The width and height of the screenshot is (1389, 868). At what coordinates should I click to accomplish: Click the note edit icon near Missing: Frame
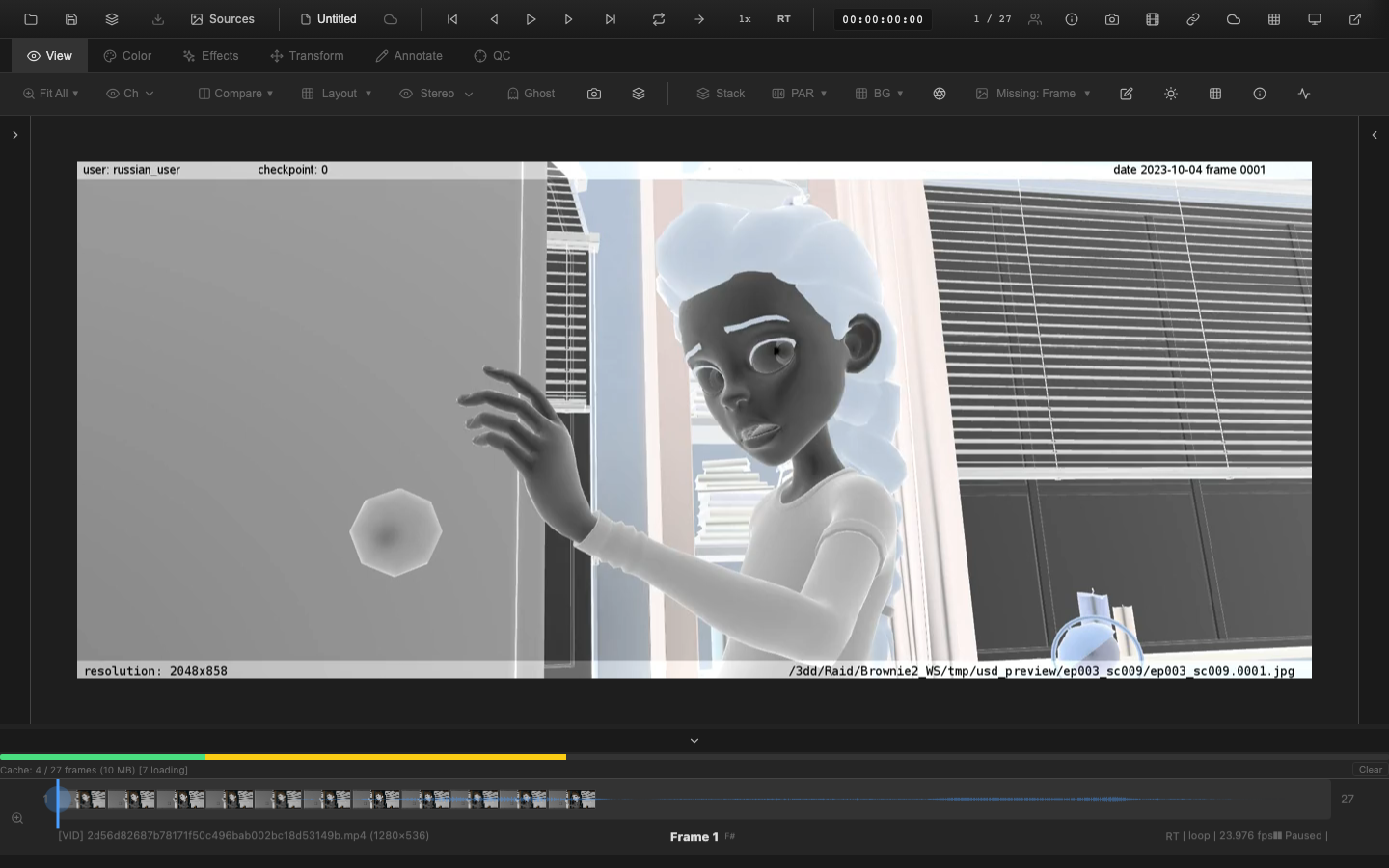tap(1127, 94)
